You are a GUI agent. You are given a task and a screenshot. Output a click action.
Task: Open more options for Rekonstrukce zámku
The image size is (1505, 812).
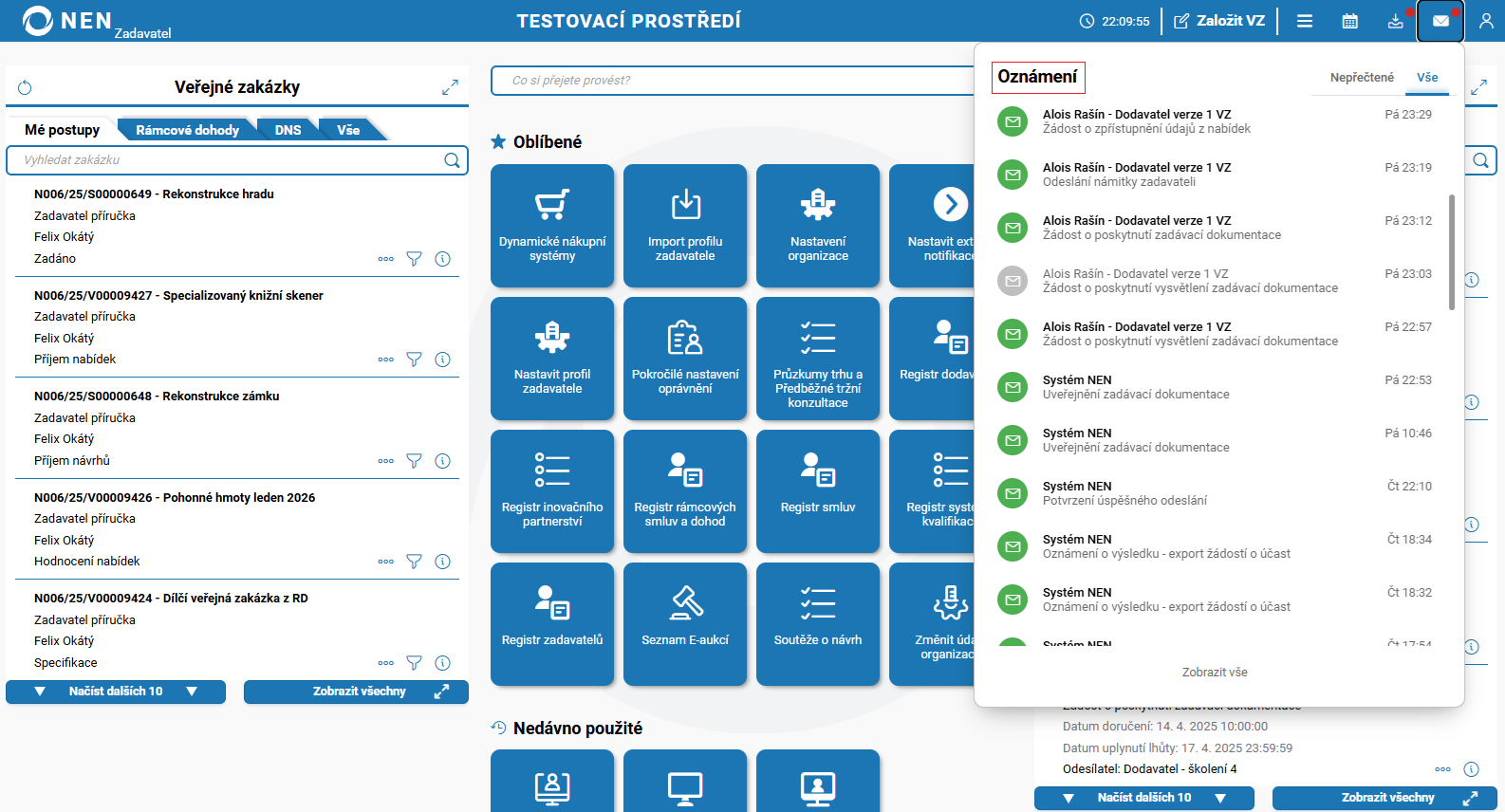coord(385,461)
